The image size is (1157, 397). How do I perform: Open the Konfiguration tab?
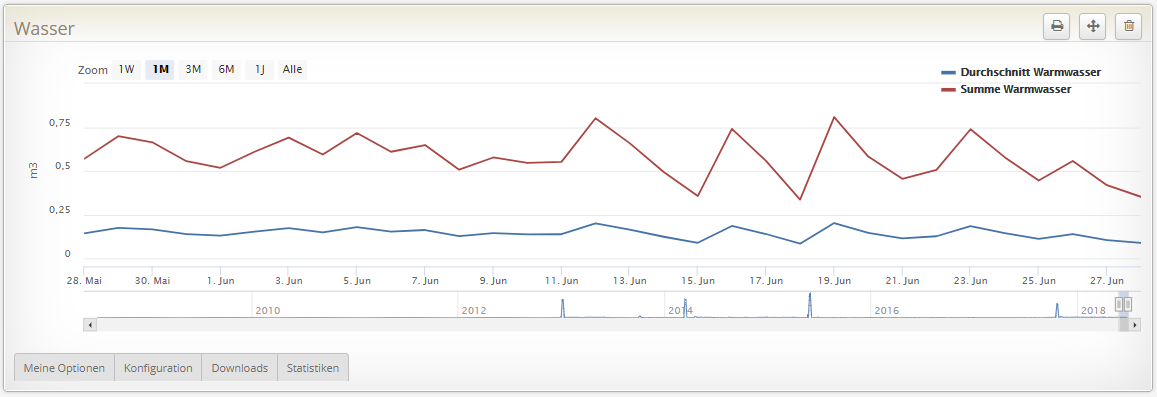click(159, 367)
